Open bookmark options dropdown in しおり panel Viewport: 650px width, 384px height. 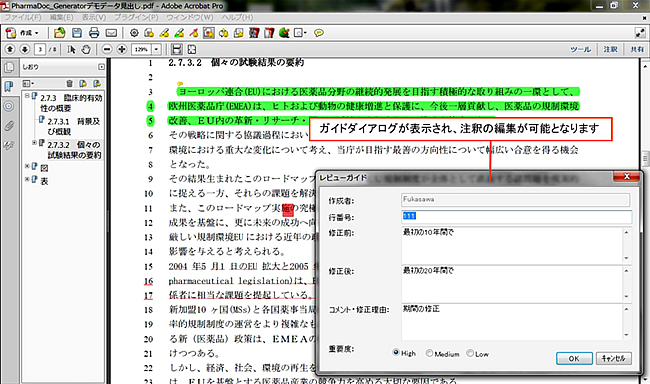pos(29,84)
